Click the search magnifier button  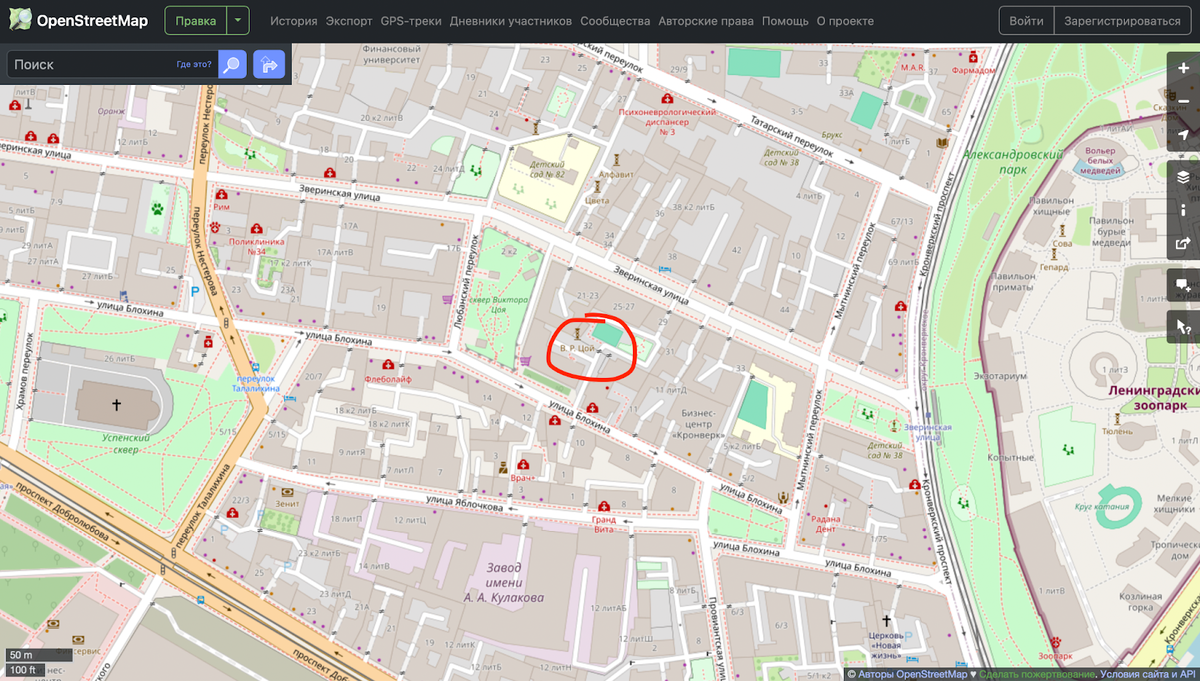232,65
